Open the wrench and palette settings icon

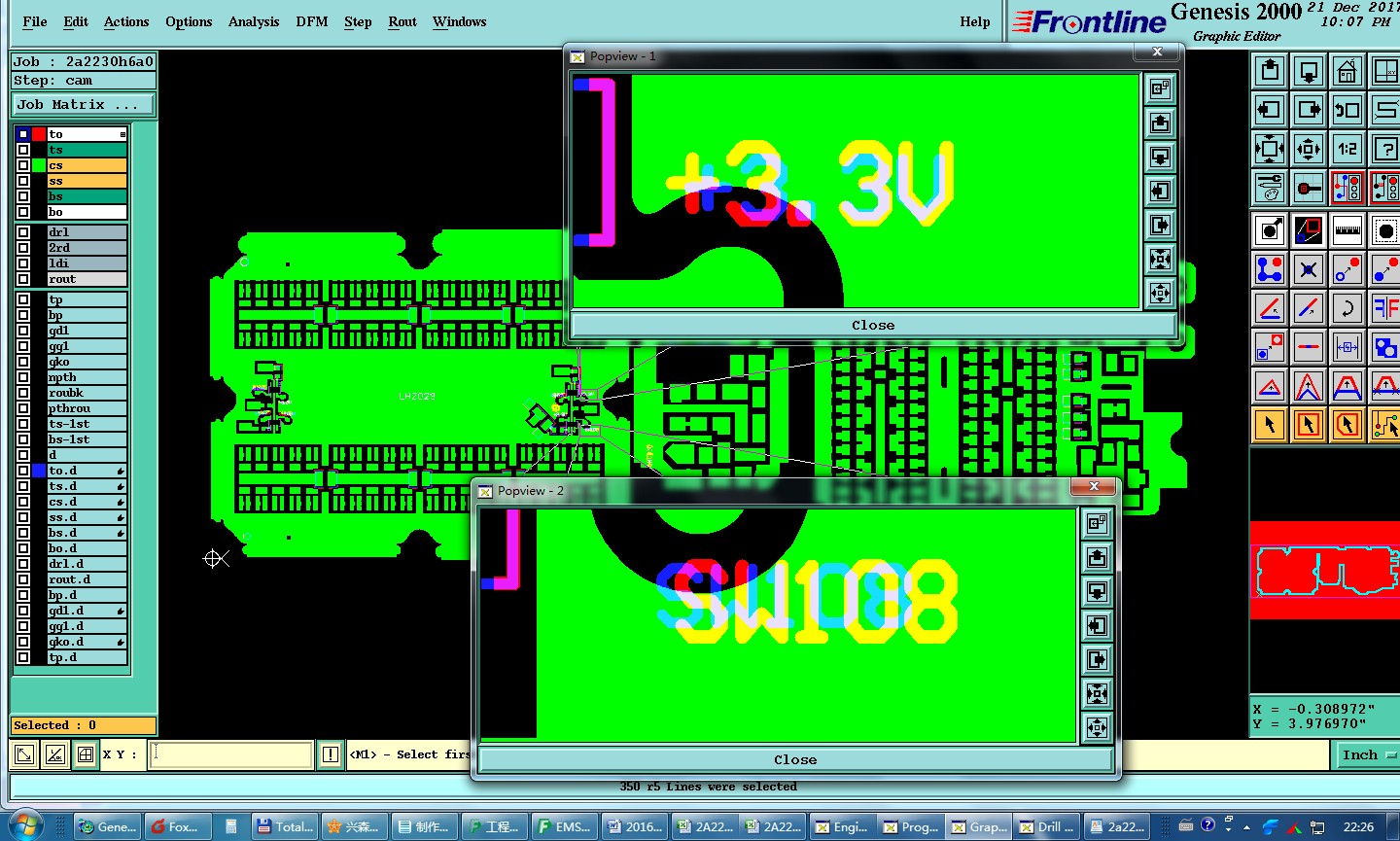(x=1270, y=188)
